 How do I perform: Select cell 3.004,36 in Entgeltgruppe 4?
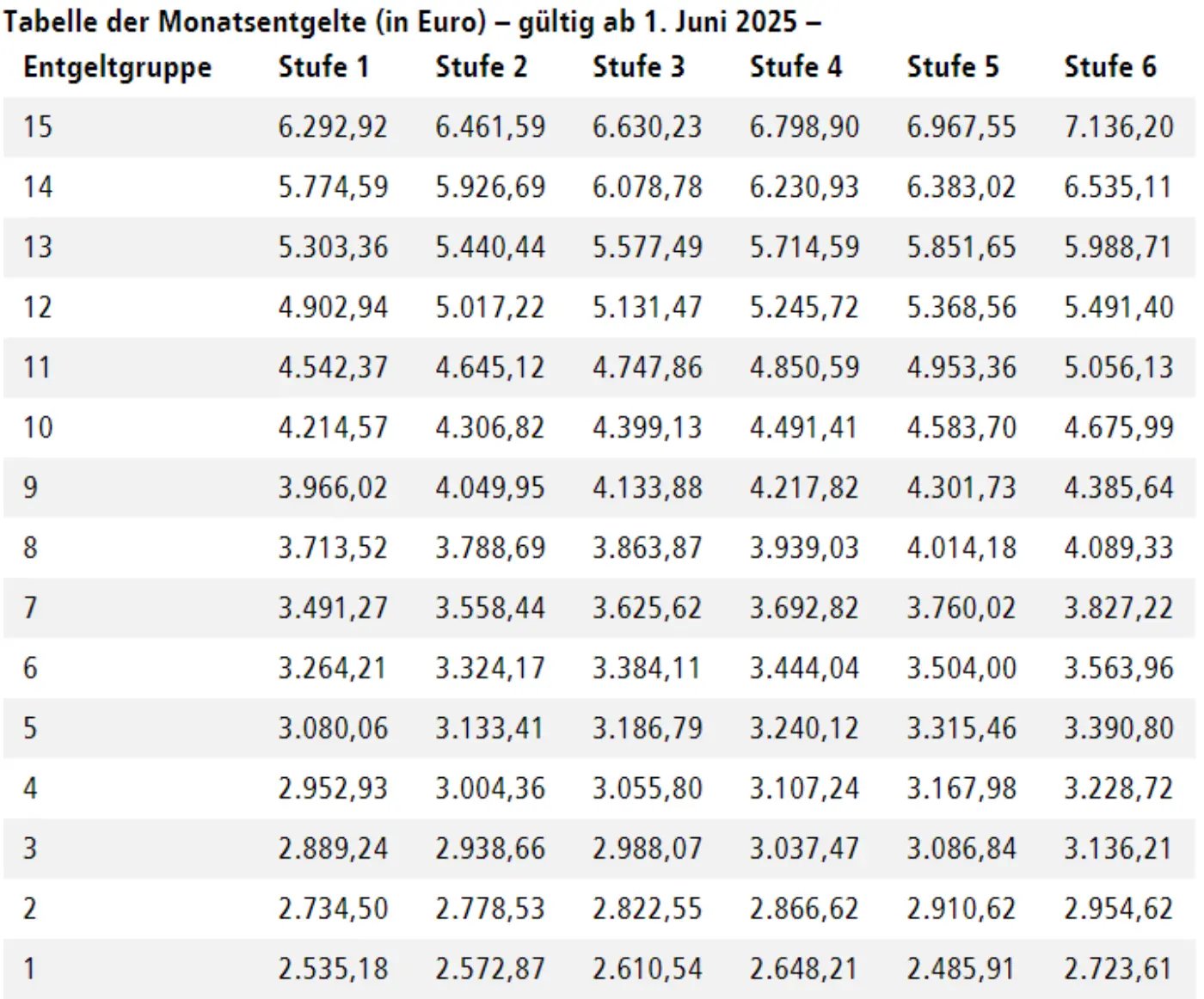tap(490, 789)
